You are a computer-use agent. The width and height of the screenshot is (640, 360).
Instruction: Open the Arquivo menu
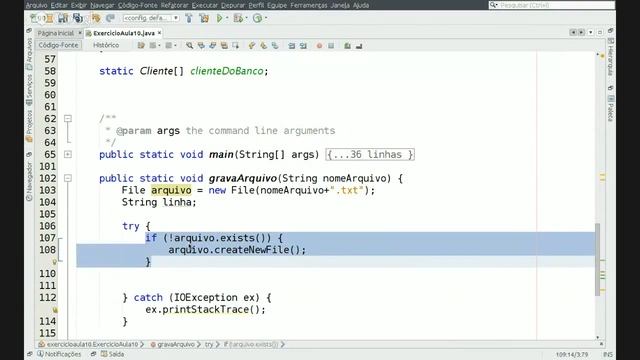tap(36, 5)
